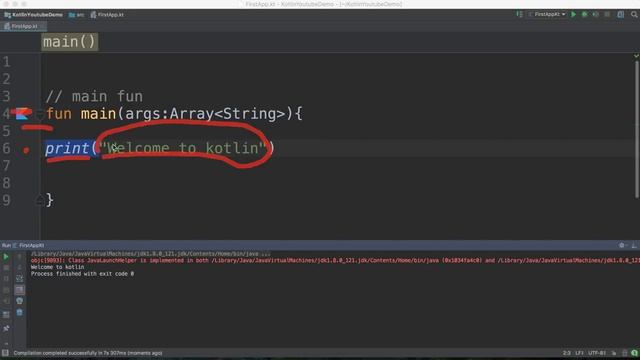Pin the Run tab with the pin icon

pos(6,329)
